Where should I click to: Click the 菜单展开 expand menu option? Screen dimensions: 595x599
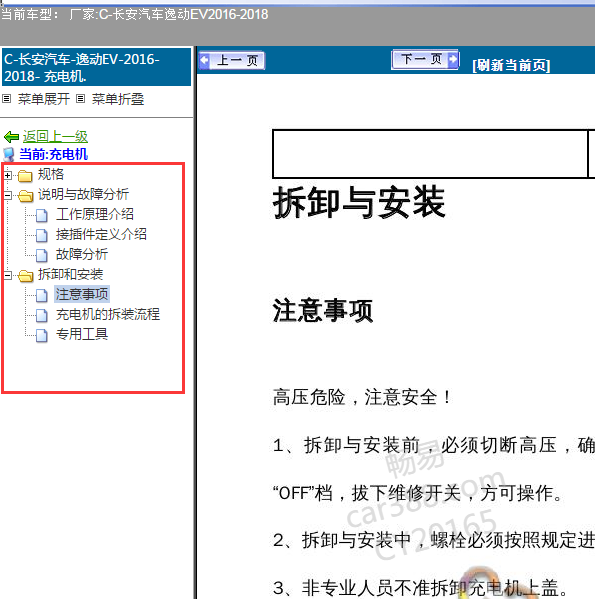tap(44, 99)
